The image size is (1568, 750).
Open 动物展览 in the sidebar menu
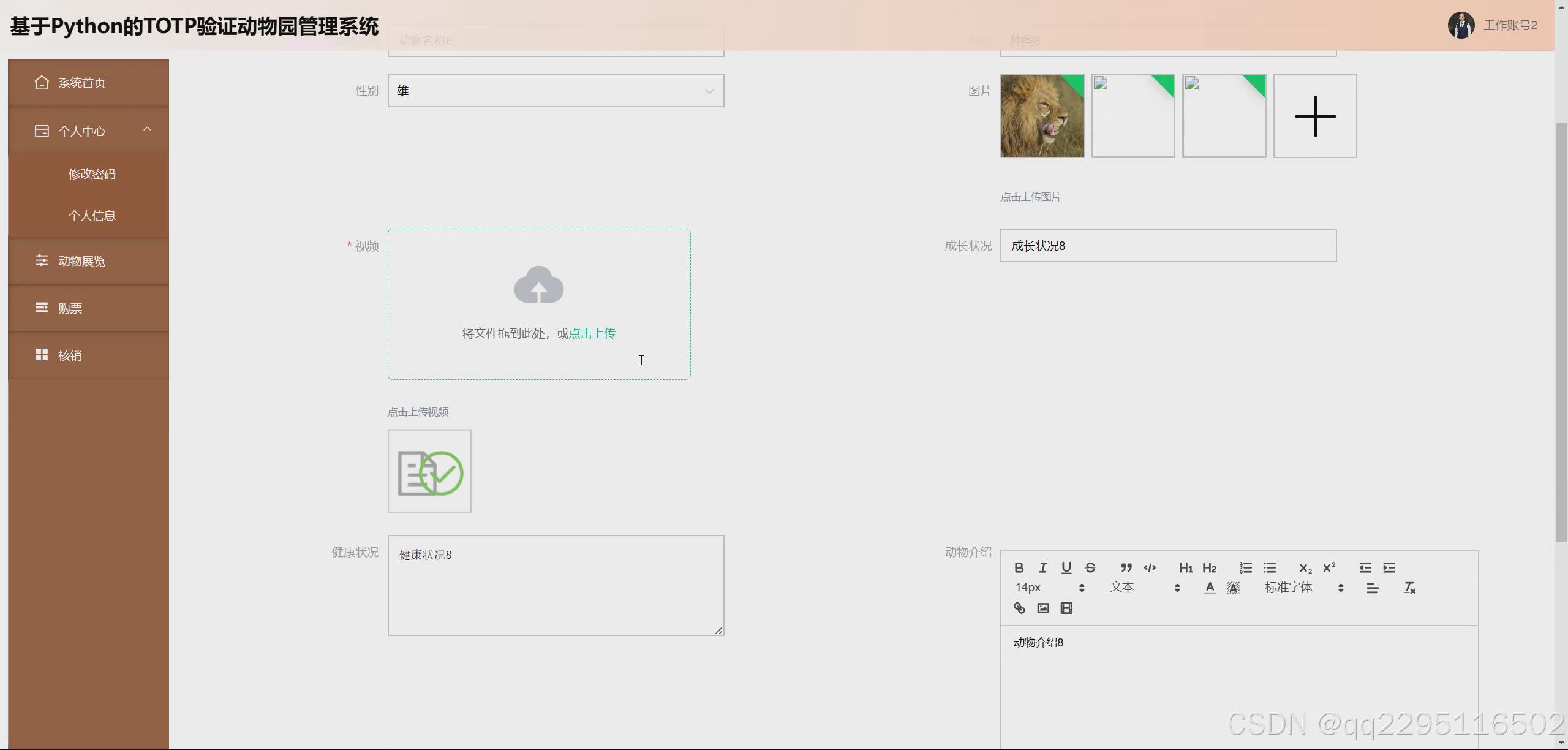[x=82, y=261]
